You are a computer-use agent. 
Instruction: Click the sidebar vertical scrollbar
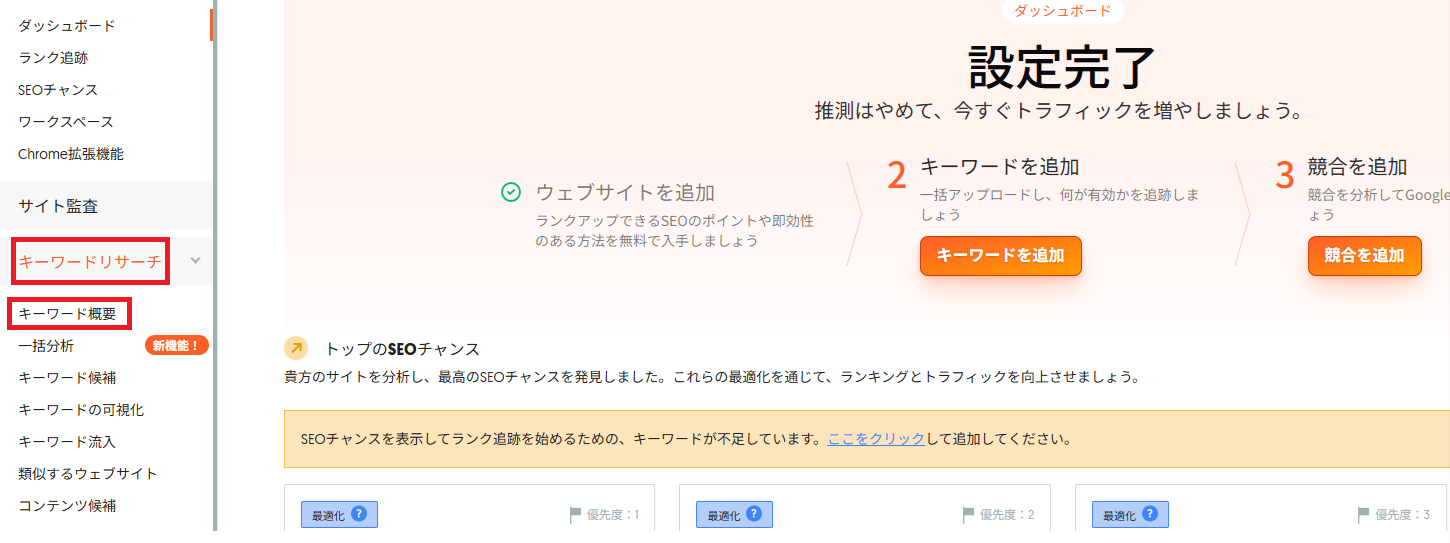215,265
